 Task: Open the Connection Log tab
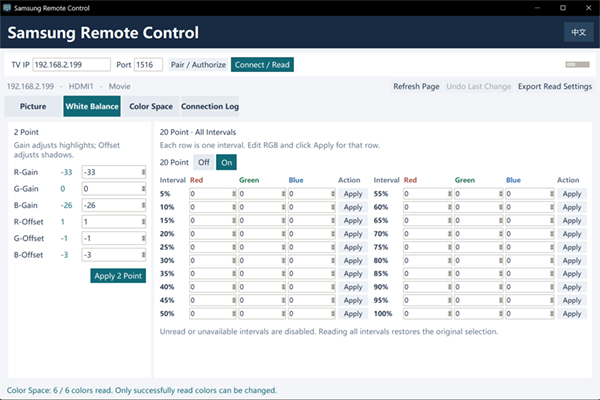(210, 106)
